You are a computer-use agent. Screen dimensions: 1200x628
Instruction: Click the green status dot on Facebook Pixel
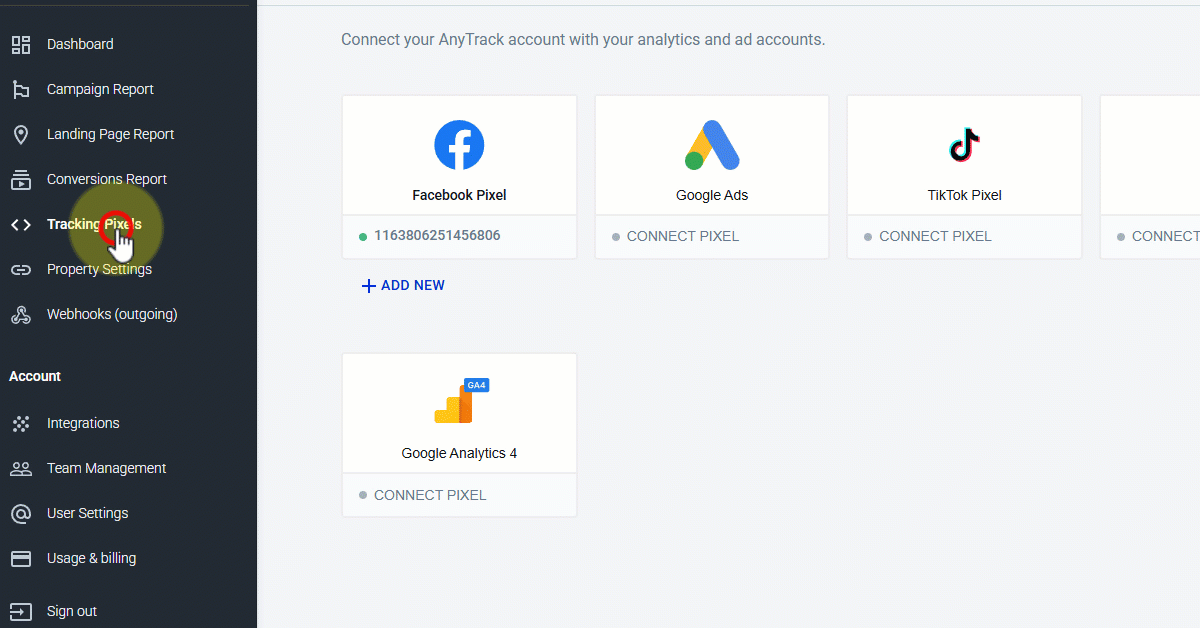363,237
